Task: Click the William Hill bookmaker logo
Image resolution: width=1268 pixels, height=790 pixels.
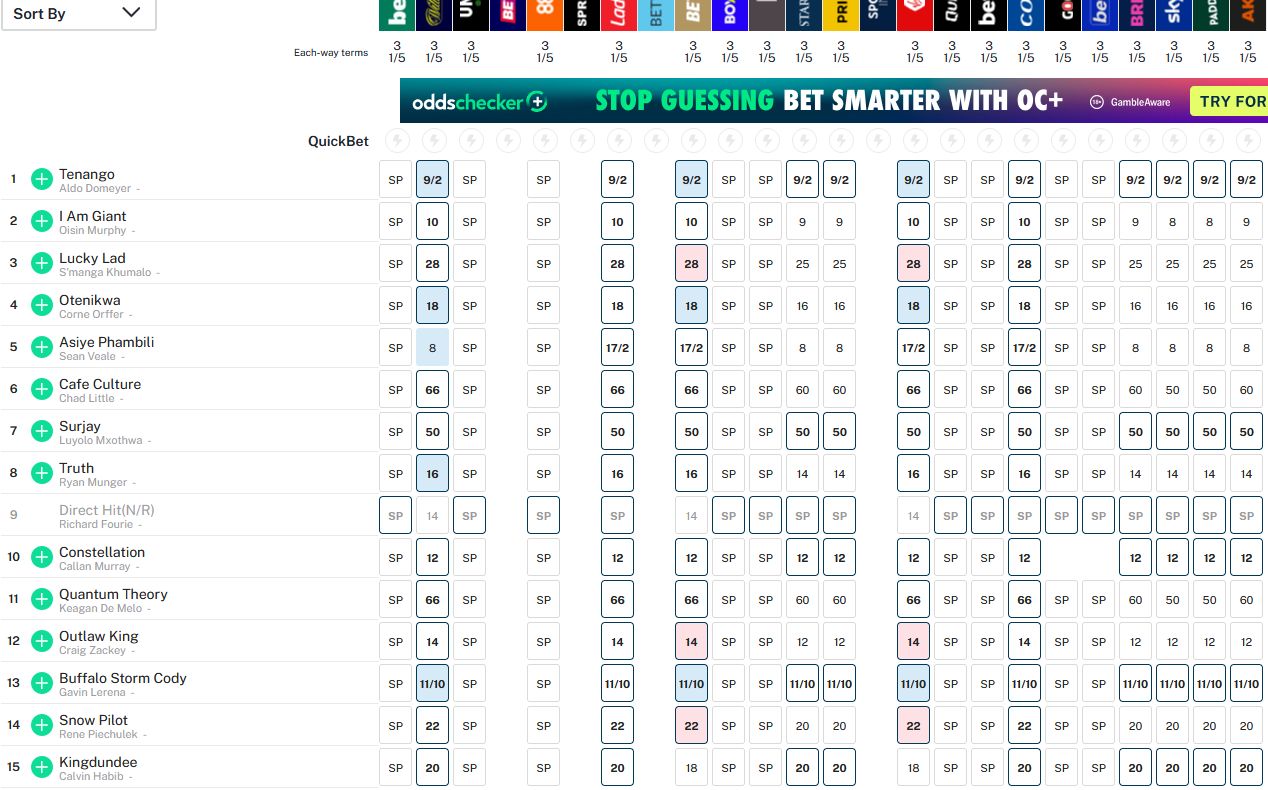Action: point(433,15)
